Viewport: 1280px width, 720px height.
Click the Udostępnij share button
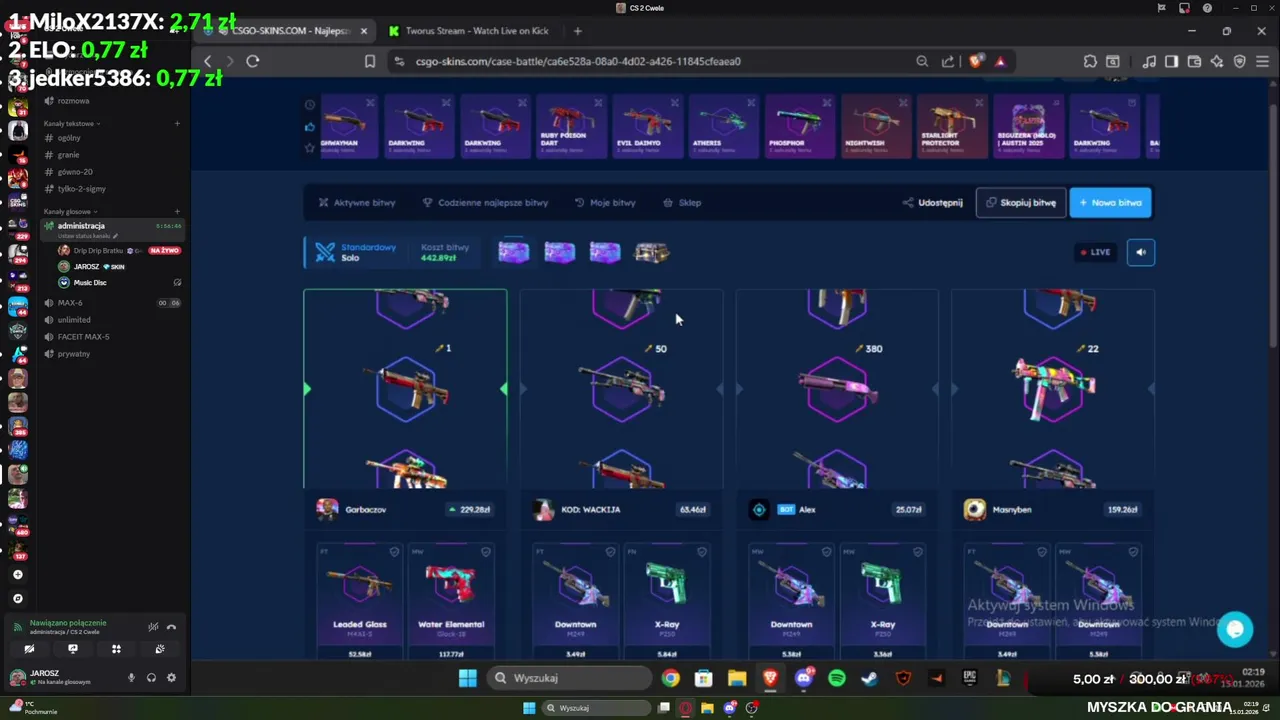(932, 202)
